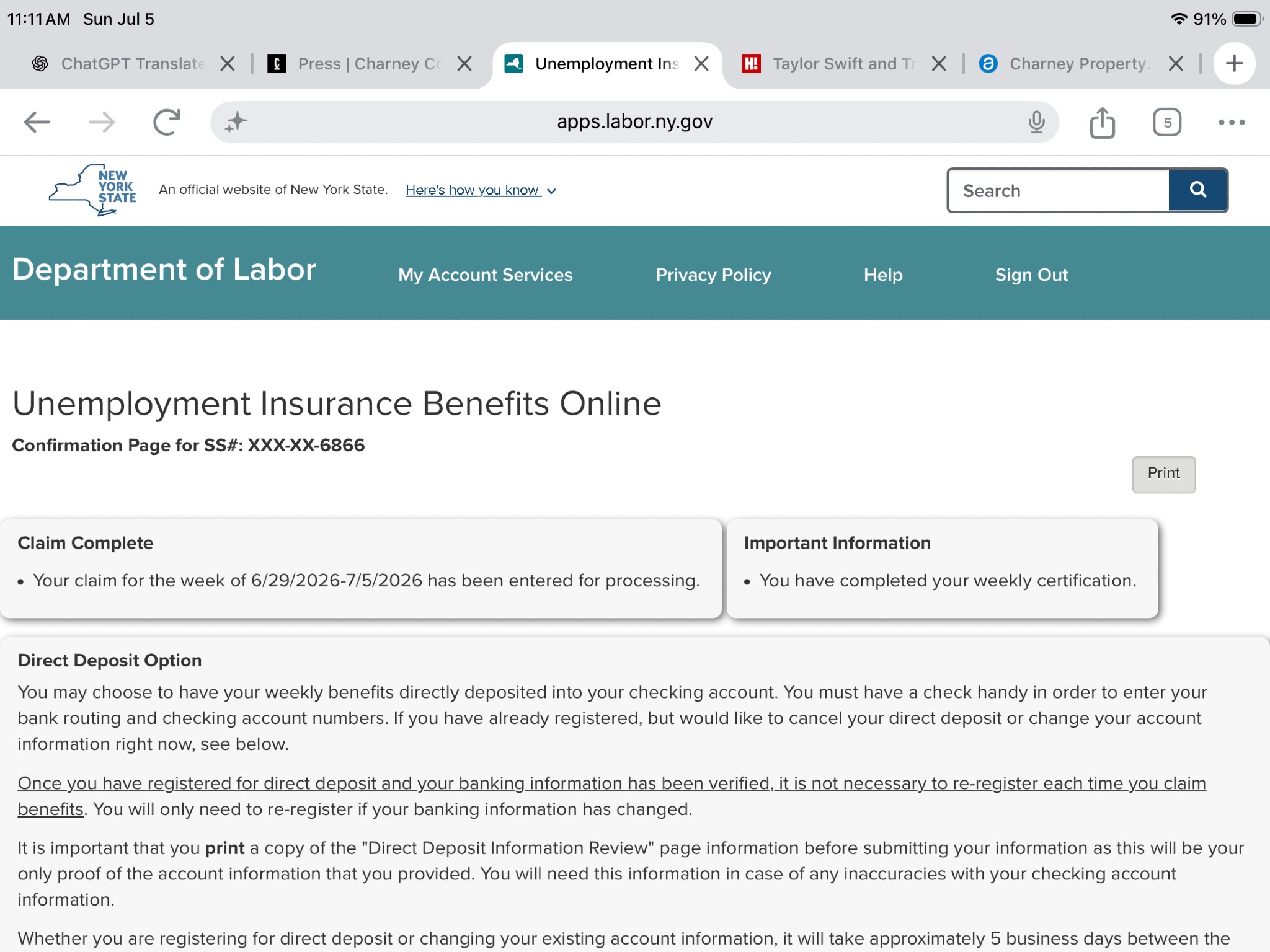Click Sign Out in the navigation bar

1031,275
